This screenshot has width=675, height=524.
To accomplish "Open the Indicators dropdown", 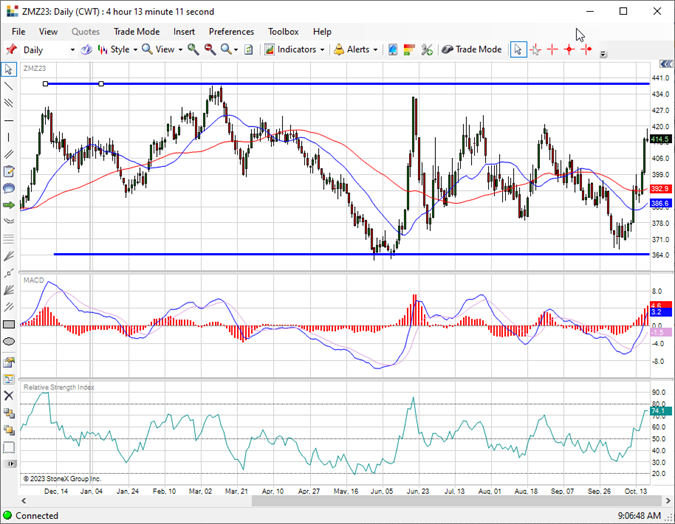I will point(294,50).
